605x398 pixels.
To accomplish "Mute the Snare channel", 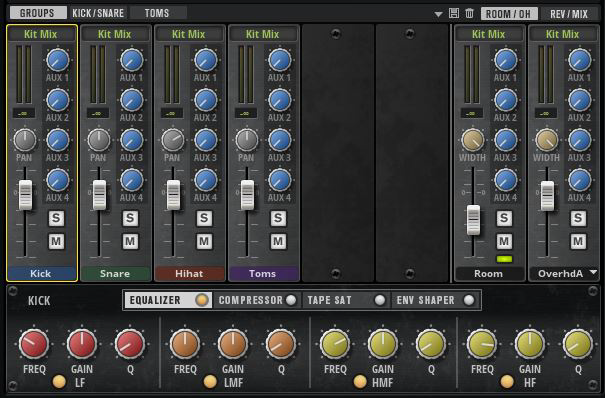I will pyautogui.click(x=130, y=241).
